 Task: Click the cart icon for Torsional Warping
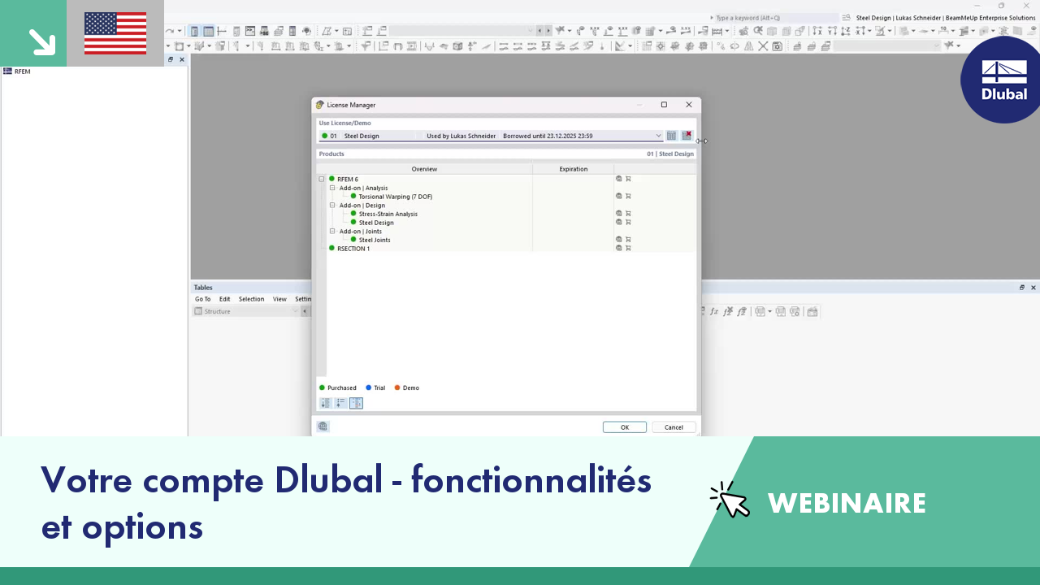tap(628, 196)
